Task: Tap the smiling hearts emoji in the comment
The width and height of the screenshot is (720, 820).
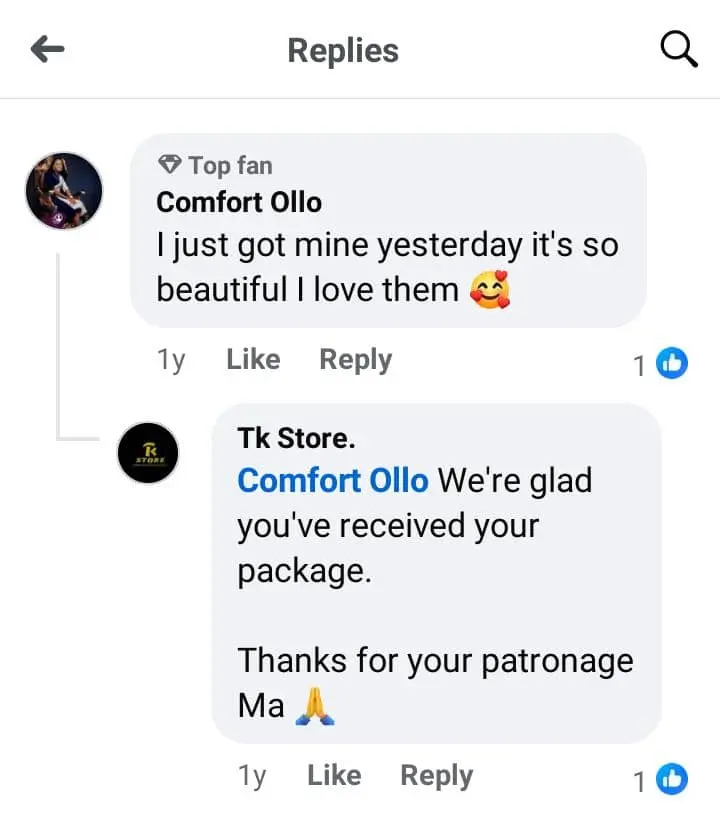Action: [x=488, y=290]
